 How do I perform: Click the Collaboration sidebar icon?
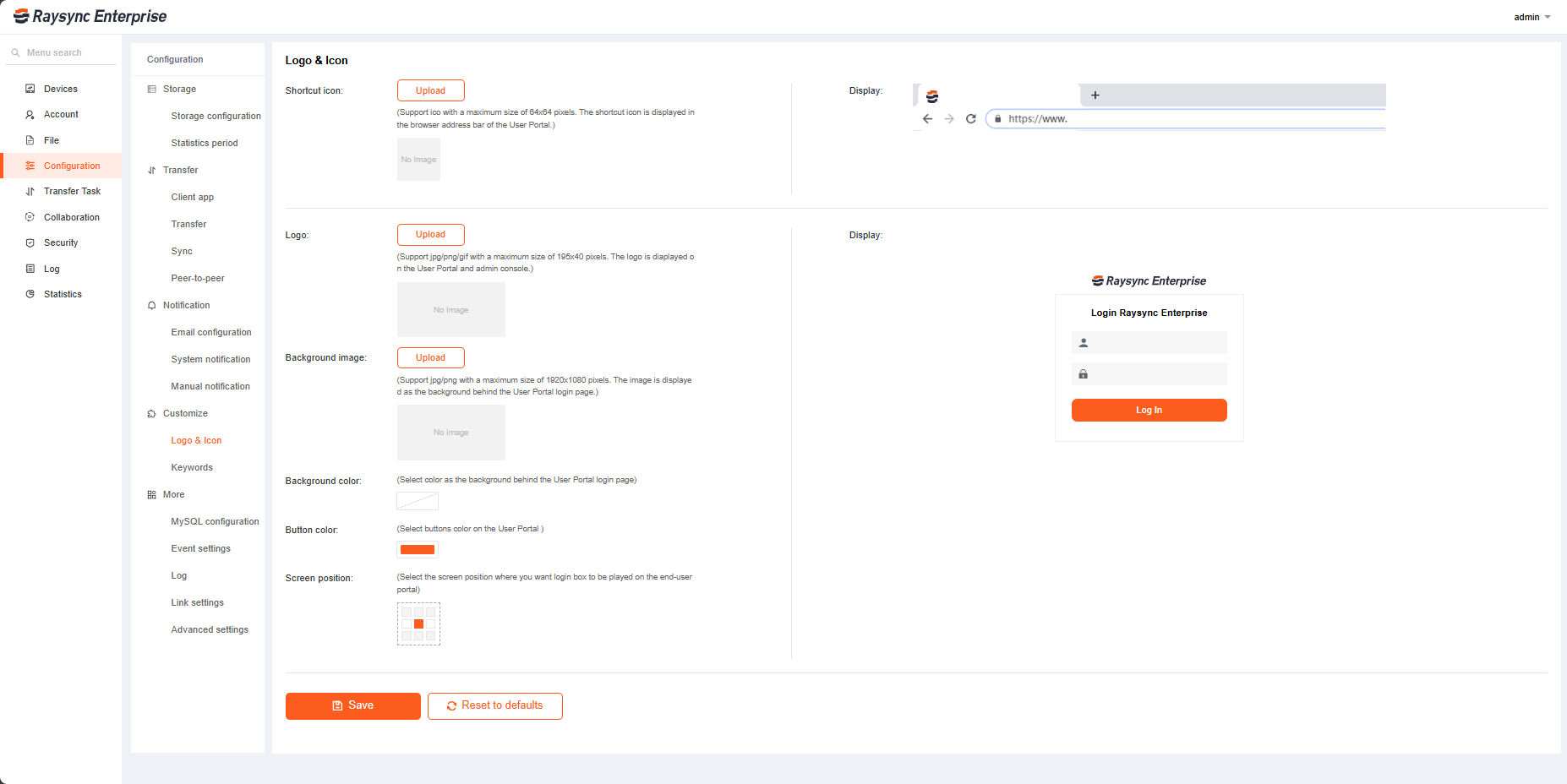(30, 217)
